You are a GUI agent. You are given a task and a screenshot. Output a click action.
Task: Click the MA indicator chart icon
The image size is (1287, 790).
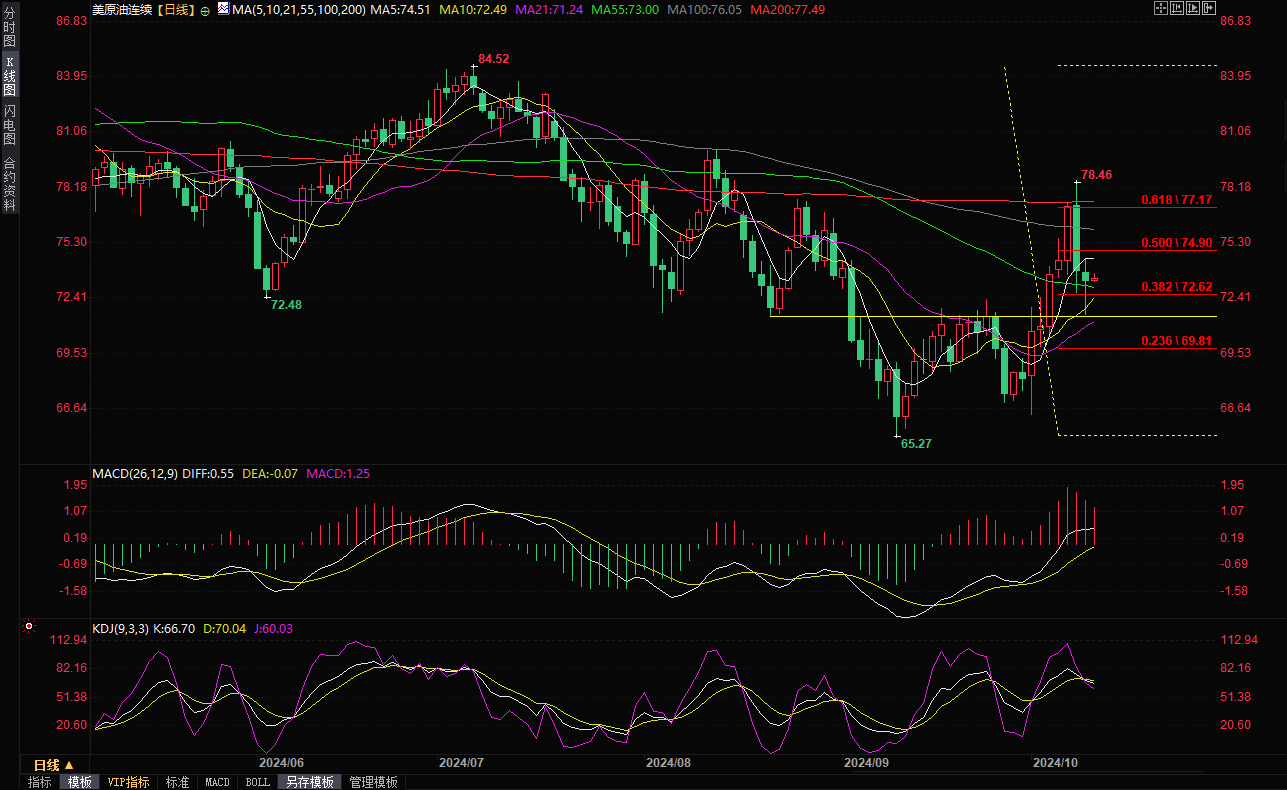click(x=223, y=9)
